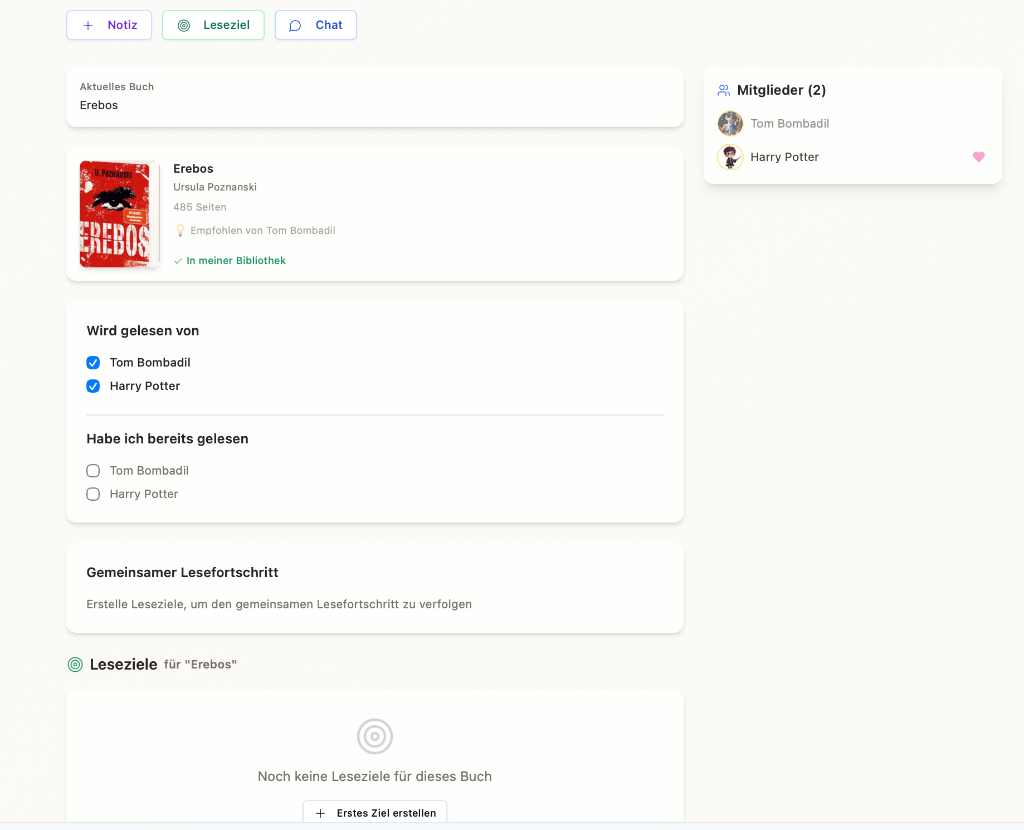The height and width of the screenshot is (830, 1024).
Task: Uncheck Tom Bombadil under Wird gelesen von
Action: coord(93,362)
